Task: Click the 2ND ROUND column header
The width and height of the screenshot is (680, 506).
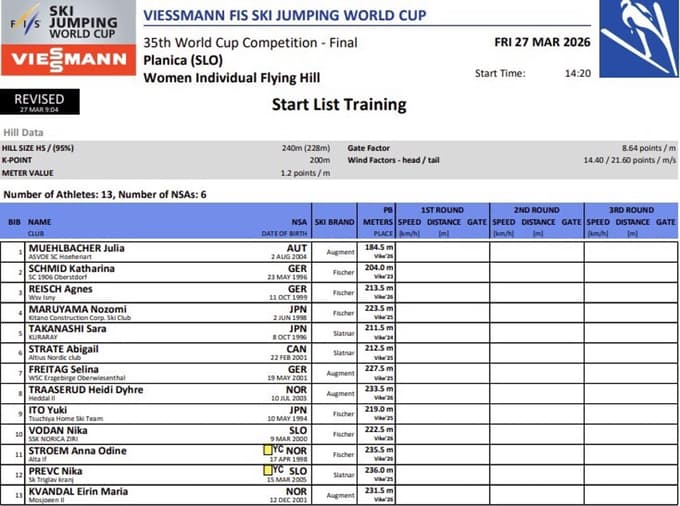Action: coord(536,210)
